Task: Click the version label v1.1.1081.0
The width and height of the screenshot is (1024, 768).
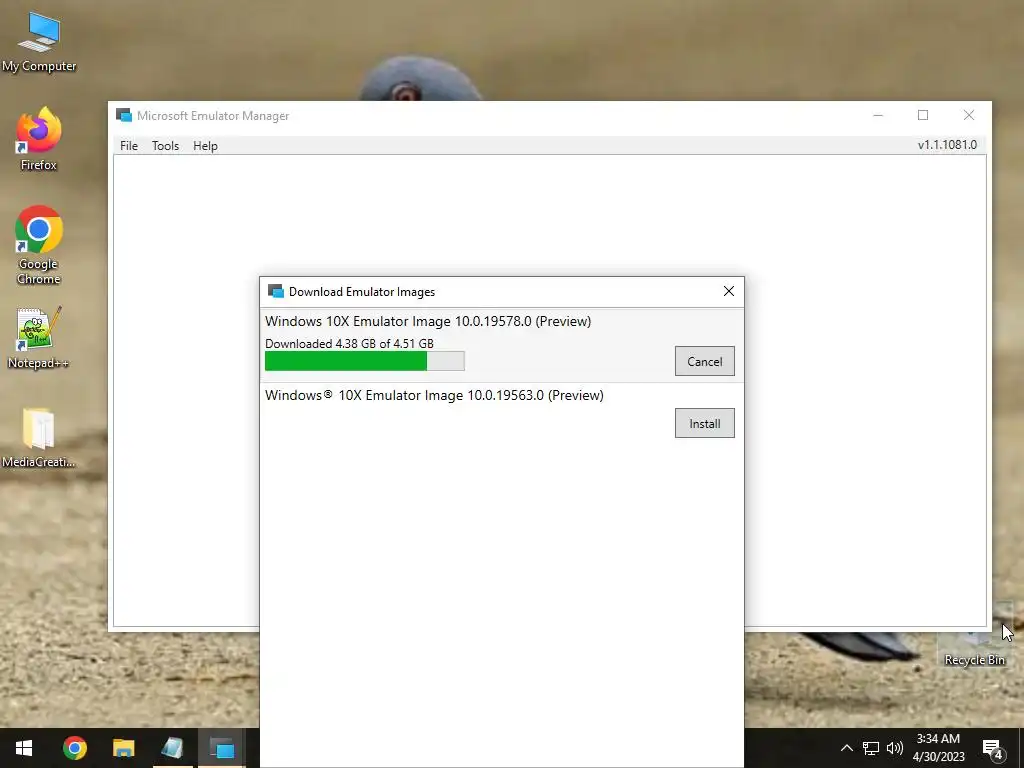Action: [947, 145]
